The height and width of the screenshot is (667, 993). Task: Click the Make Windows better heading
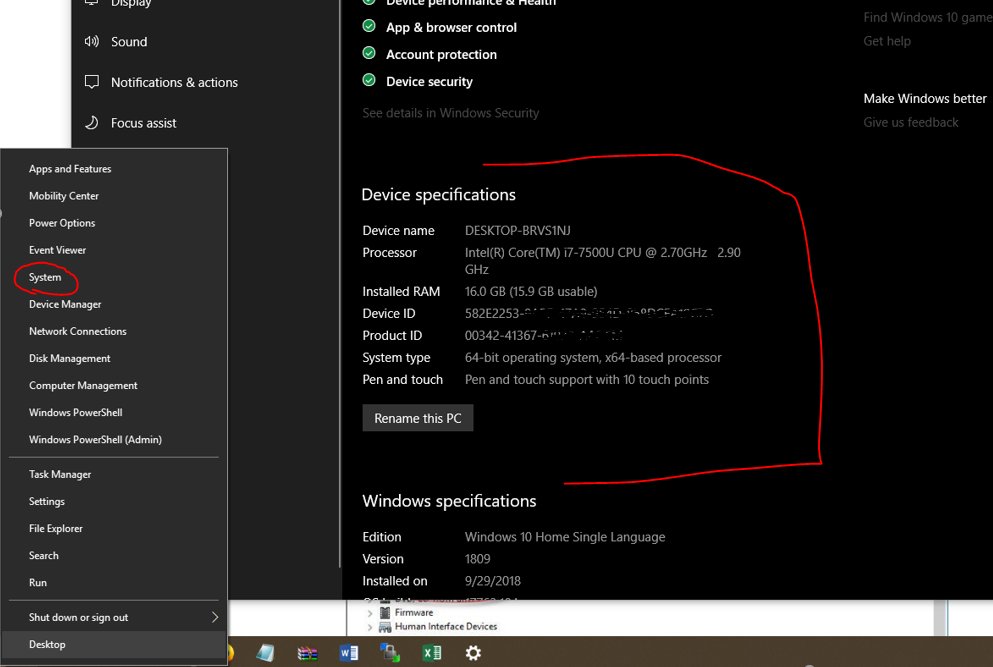pos(925,98)
